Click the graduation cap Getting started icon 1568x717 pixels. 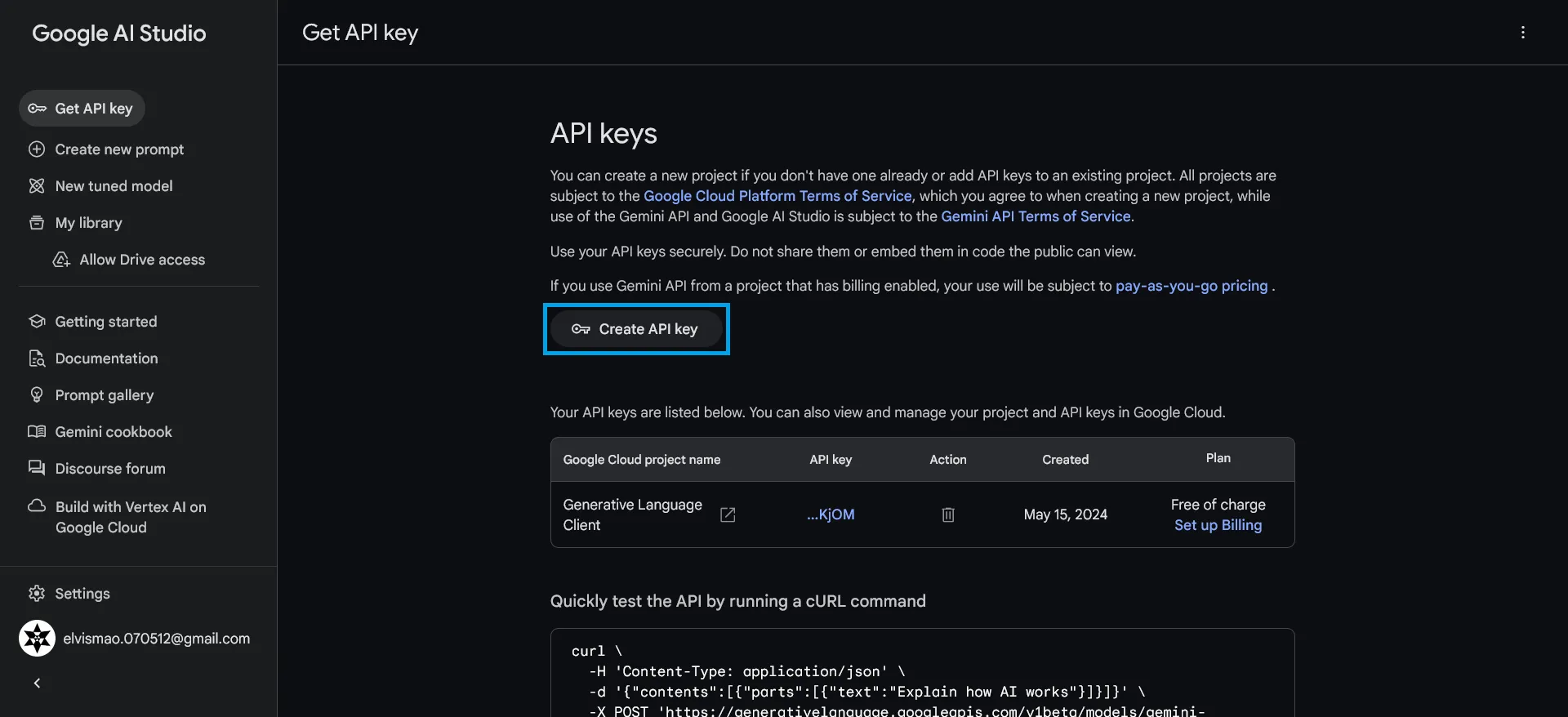point(37,321)
